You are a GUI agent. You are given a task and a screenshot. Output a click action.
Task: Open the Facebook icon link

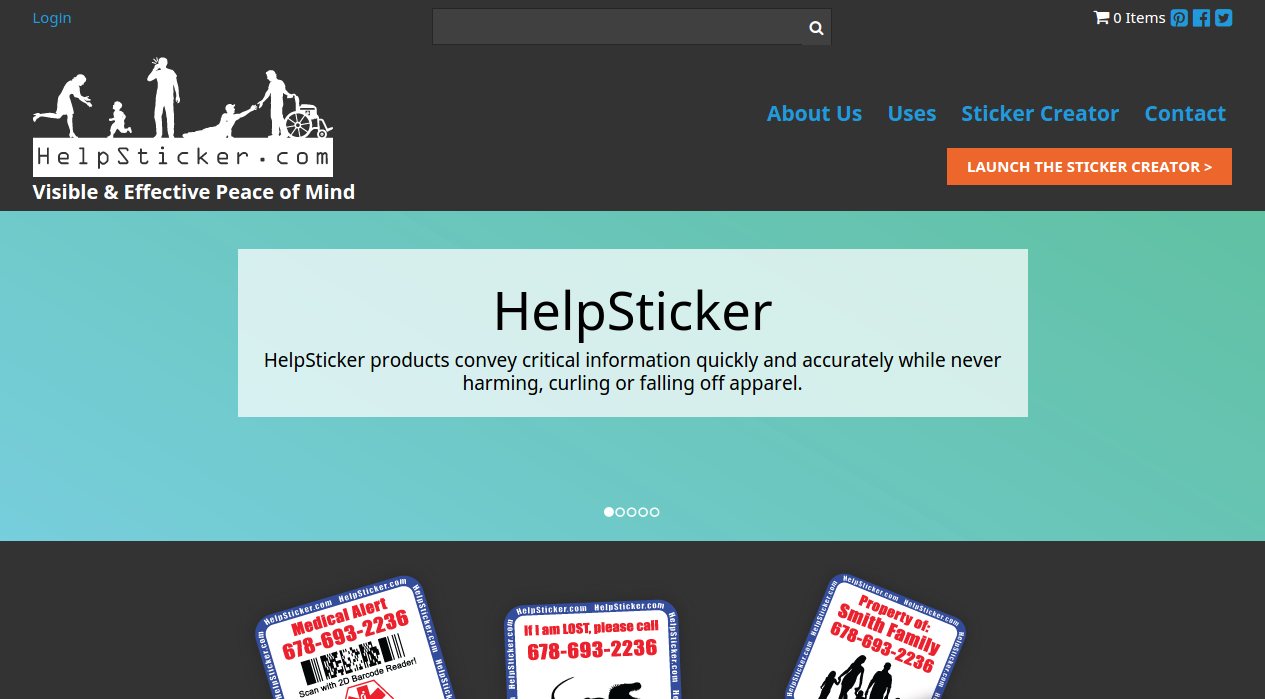pos(1202,17)
